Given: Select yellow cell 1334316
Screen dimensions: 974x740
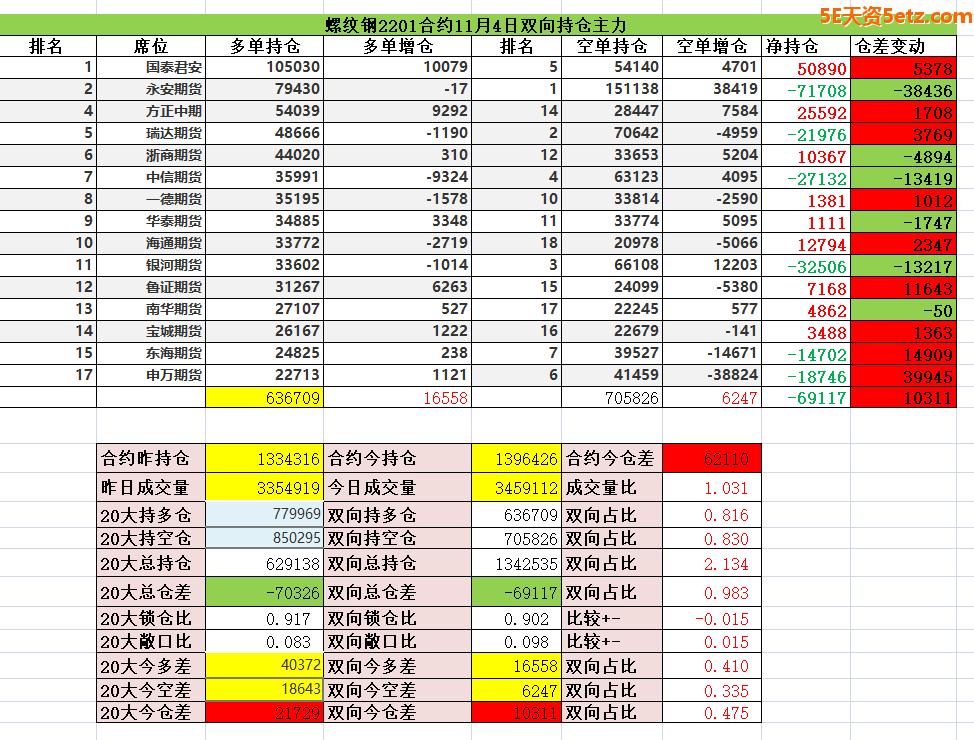Looking at the screenshot, I should (x=265, y=459).
